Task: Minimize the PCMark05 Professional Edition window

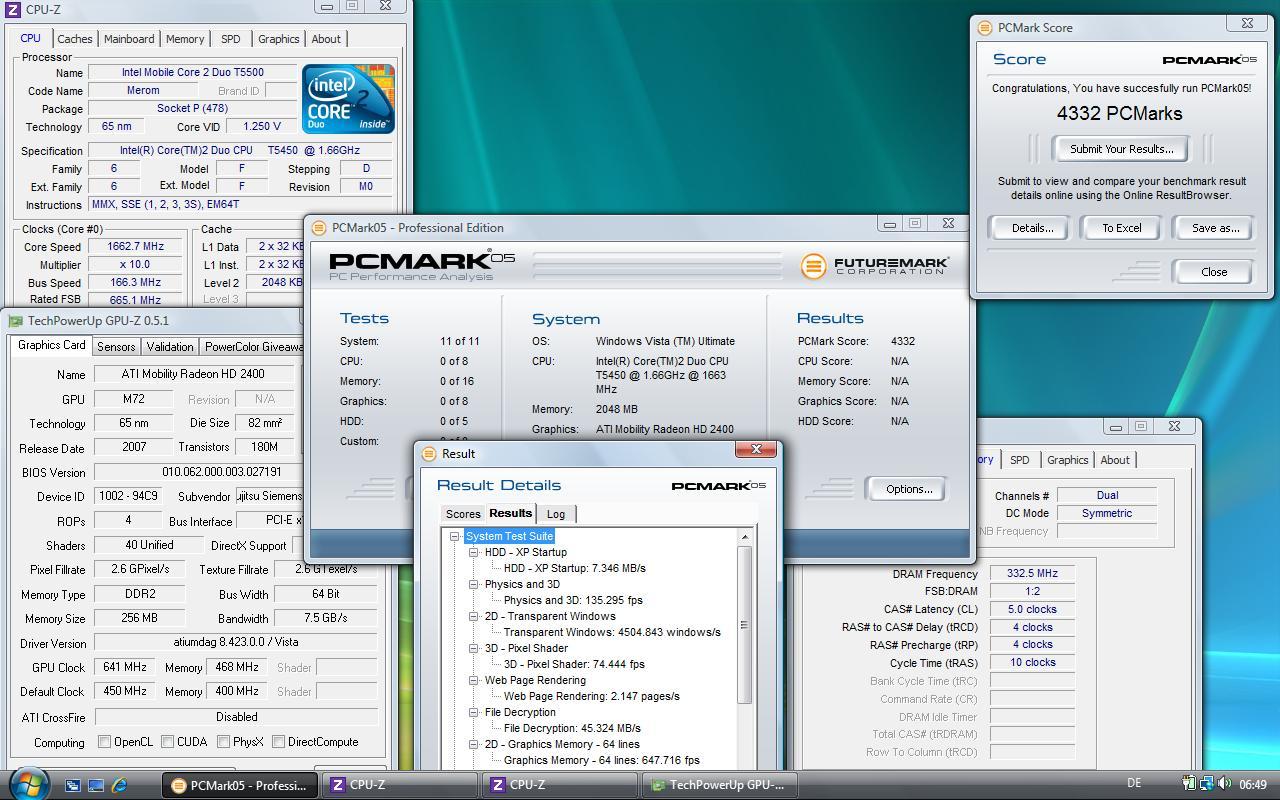Action: [x=888, y=223]
